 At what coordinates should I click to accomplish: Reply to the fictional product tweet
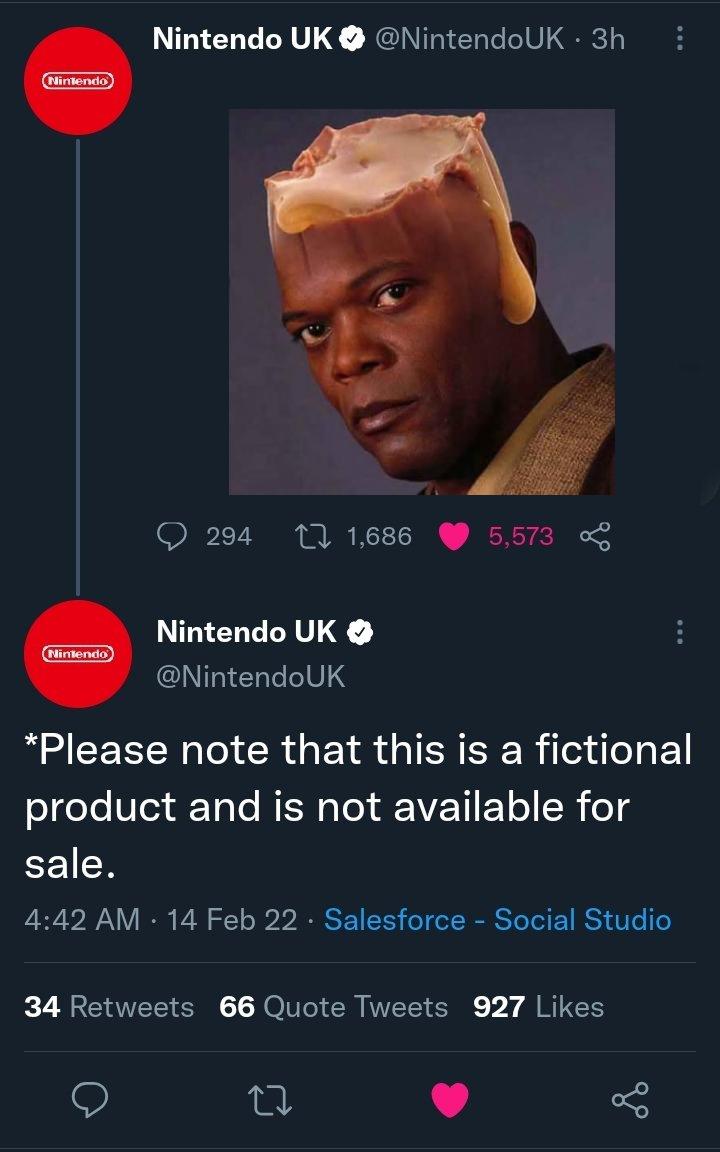(91, 1100)
